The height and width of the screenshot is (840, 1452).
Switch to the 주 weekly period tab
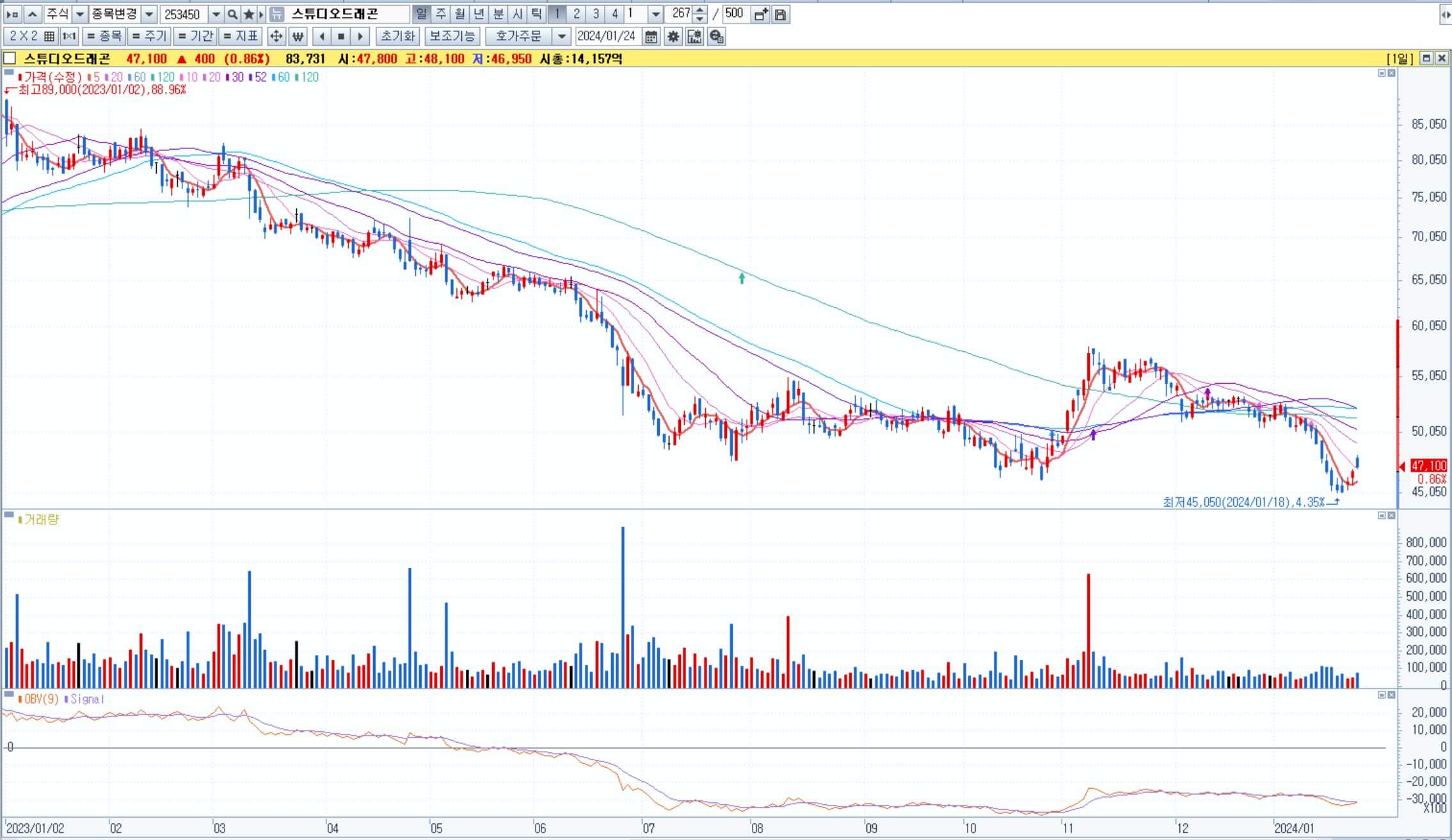[441, 13]
